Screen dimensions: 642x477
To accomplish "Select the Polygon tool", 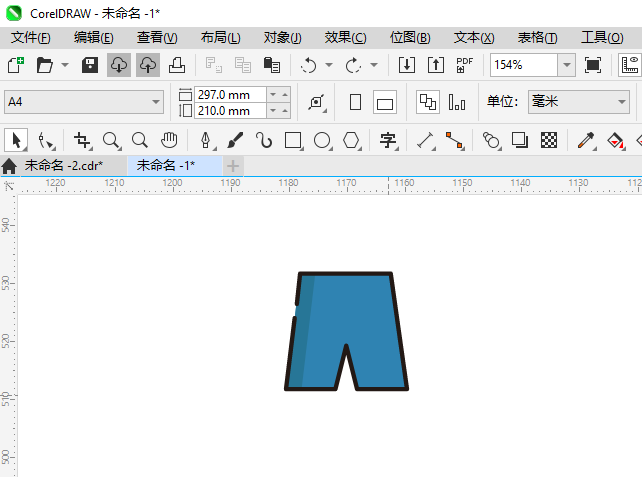I will (x=352, y=140).
